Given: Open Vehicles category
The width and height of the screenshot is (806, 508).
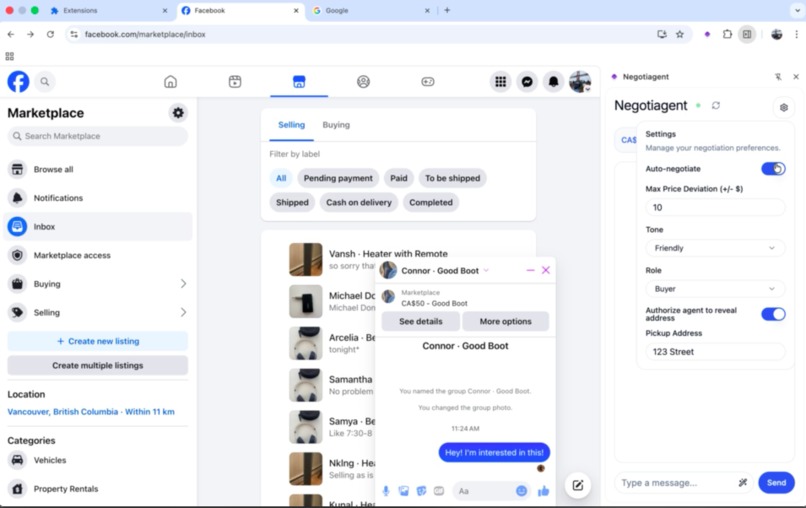Looking at the screenshot, I should [x=98, y=460].
